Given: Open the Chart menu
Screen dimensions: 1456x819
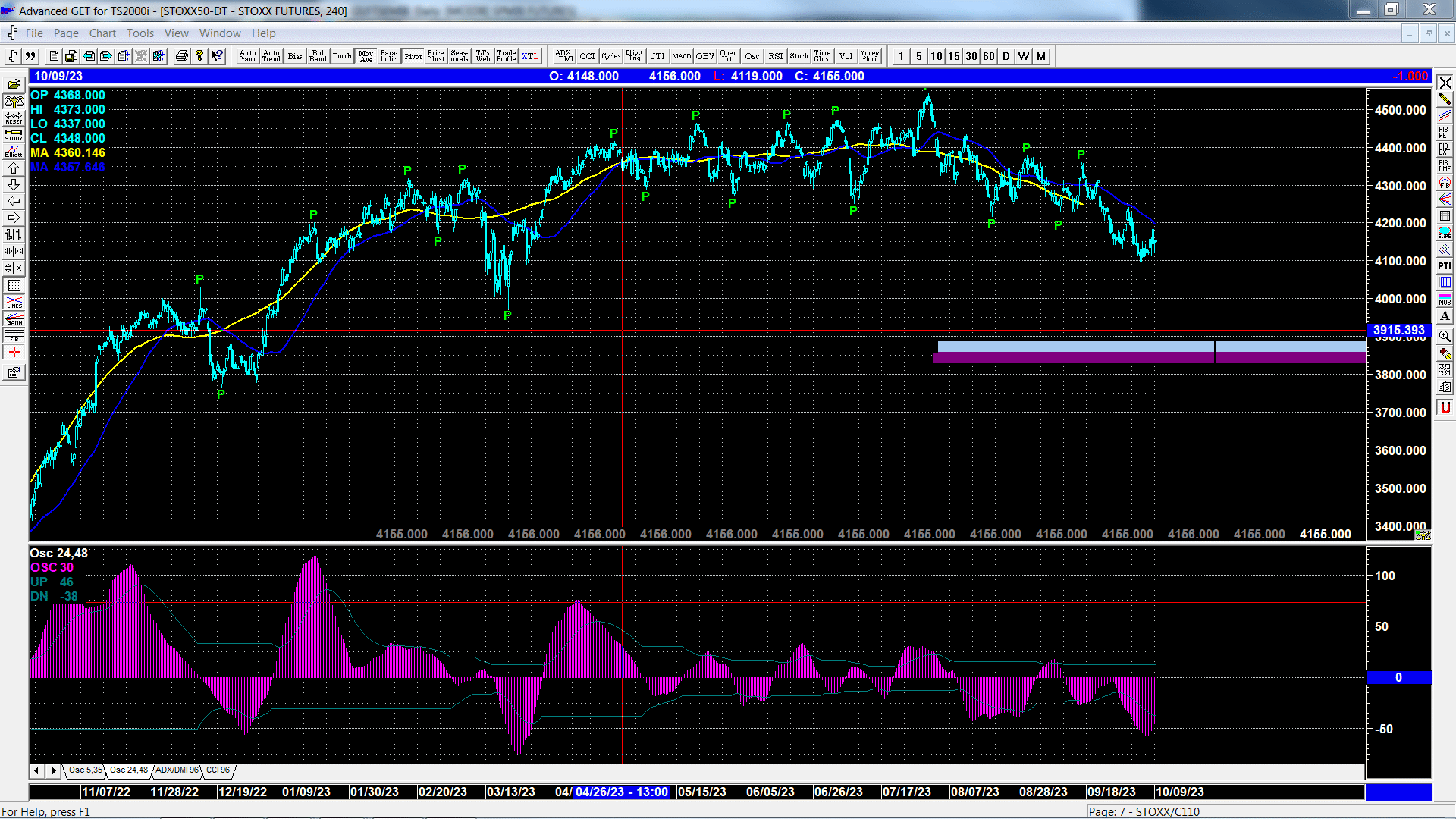Looking at the screenshot, I should tap(102, 33).
